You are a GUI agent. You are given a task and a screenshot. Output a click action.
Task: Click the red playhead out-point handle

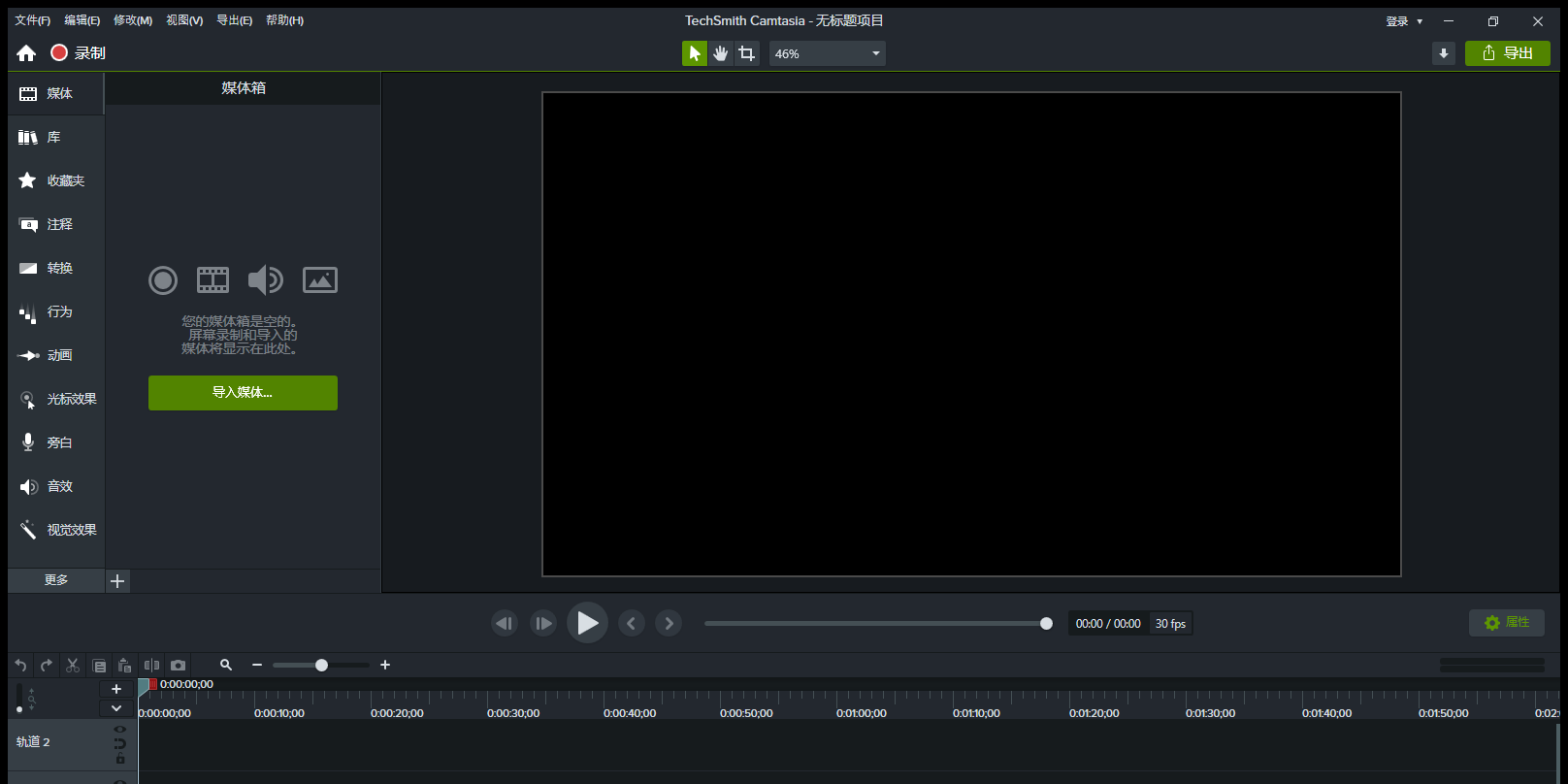tap(153, 684)
